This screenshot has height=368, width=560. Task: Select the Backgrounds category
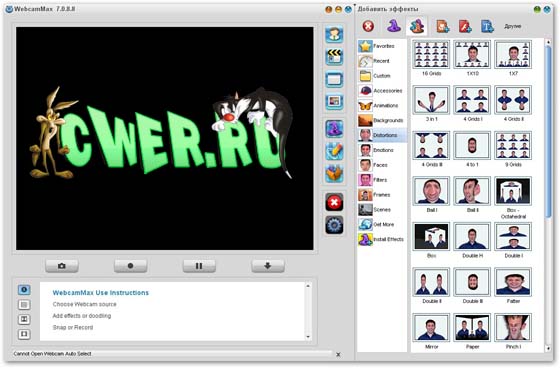pyautogui.click(x=382, y=120)
